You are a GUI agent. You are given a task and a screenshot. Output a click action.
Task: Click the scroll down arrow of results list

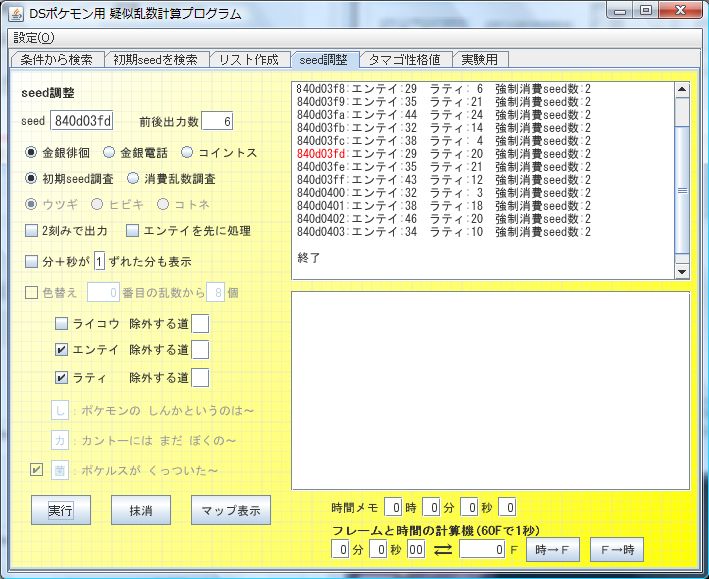(x=682, y=272)
